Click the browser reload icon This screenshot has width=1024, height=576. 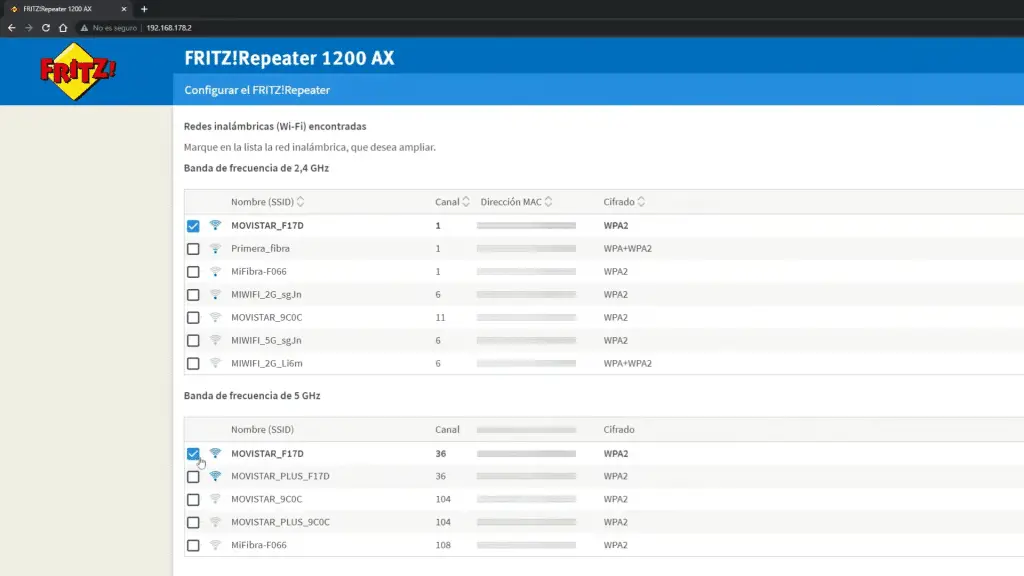[45, 28]
